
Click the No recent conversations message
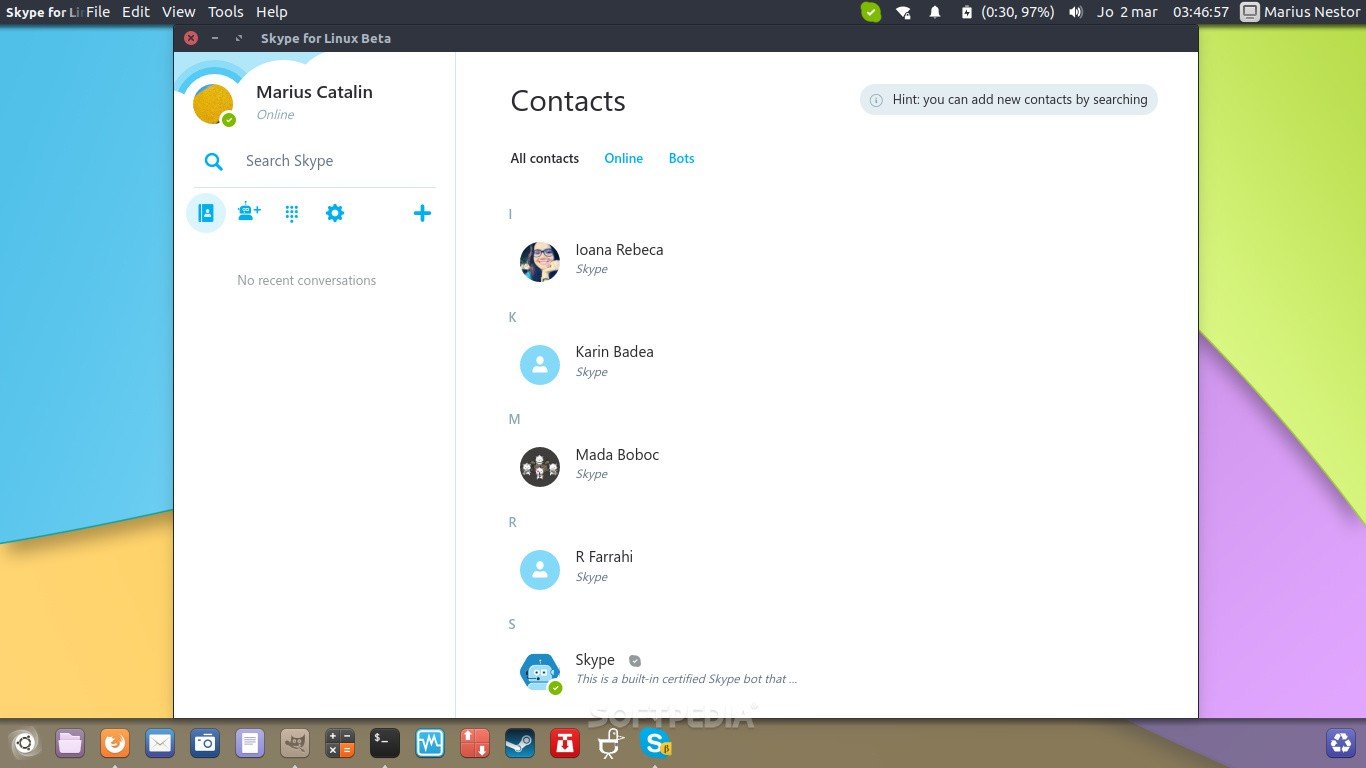coord(307,281)
